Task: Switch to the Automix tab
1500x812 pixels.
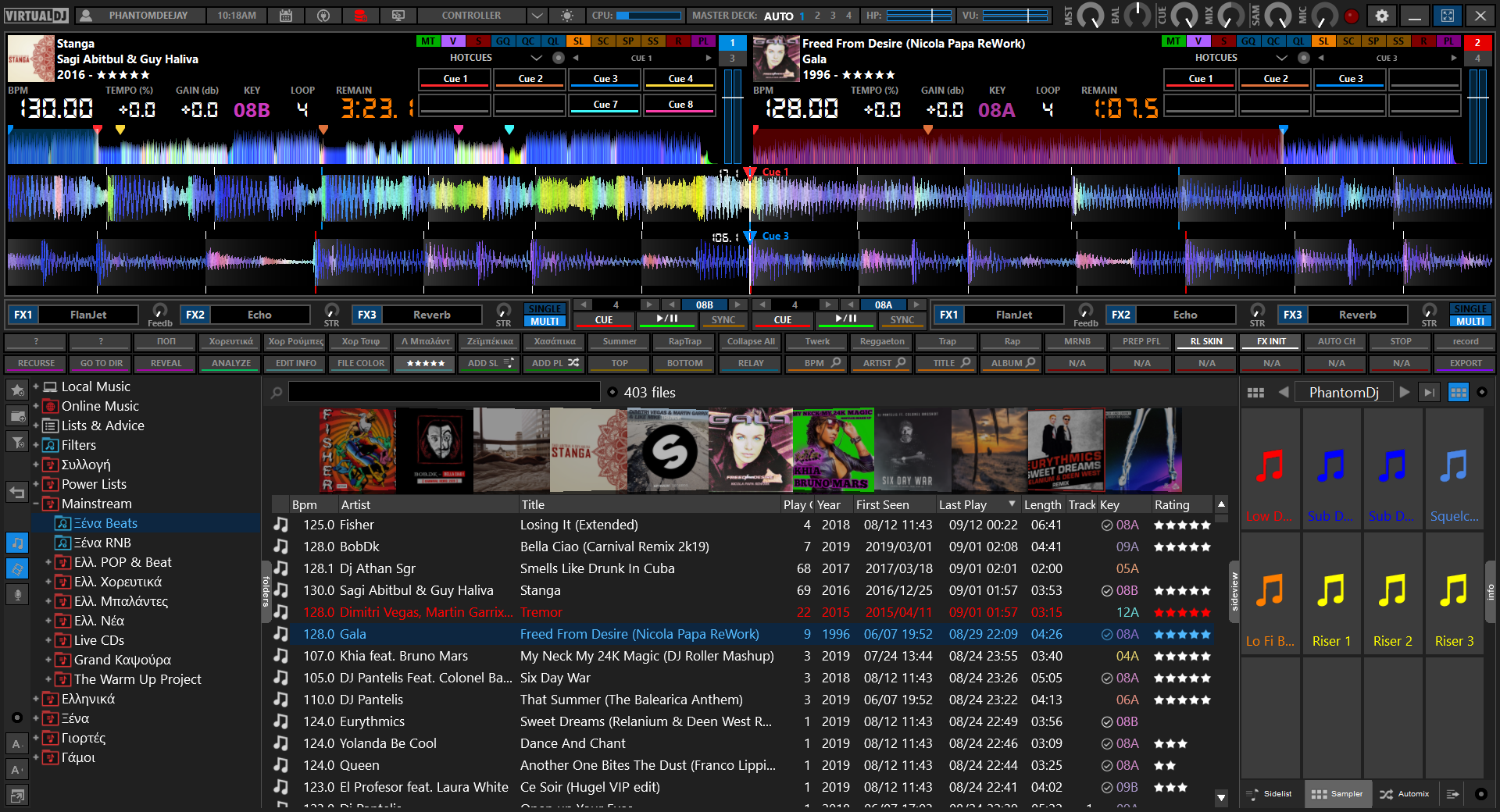Action: click(1405, 794)
